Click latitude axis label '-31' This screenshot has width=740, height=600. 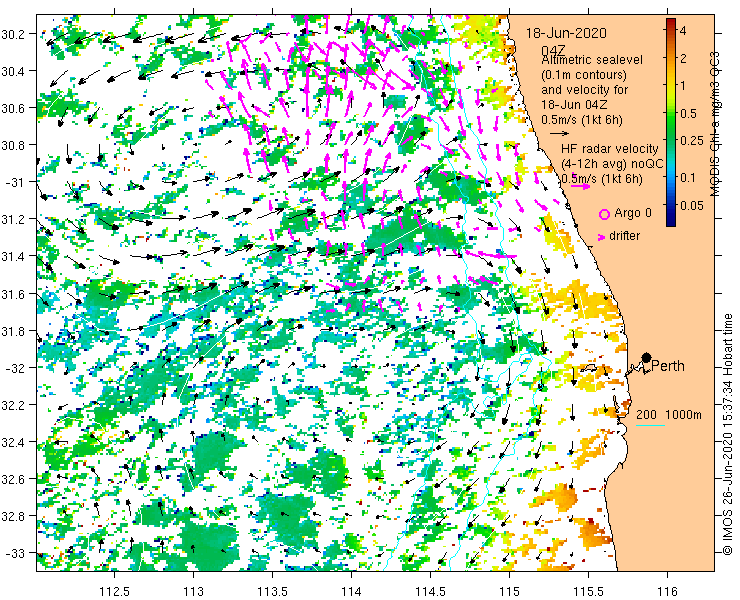pos(15,182)
